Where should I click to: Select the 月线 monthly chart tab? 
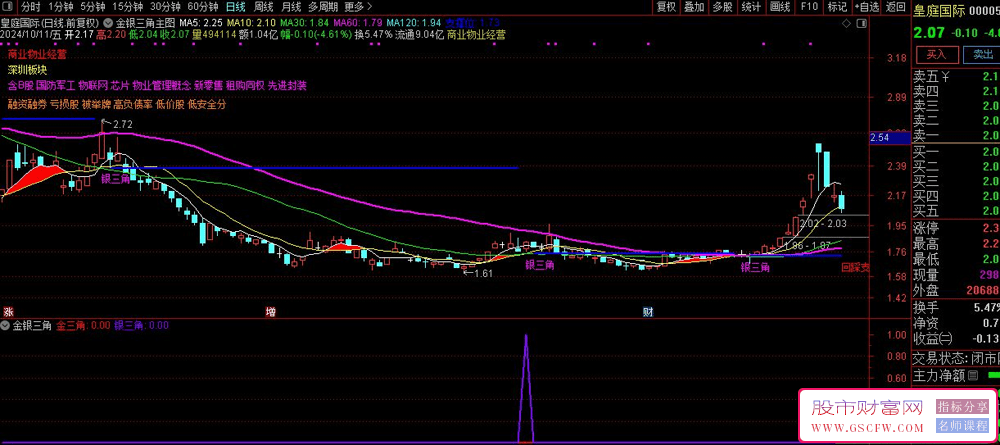tap(291, 7)
